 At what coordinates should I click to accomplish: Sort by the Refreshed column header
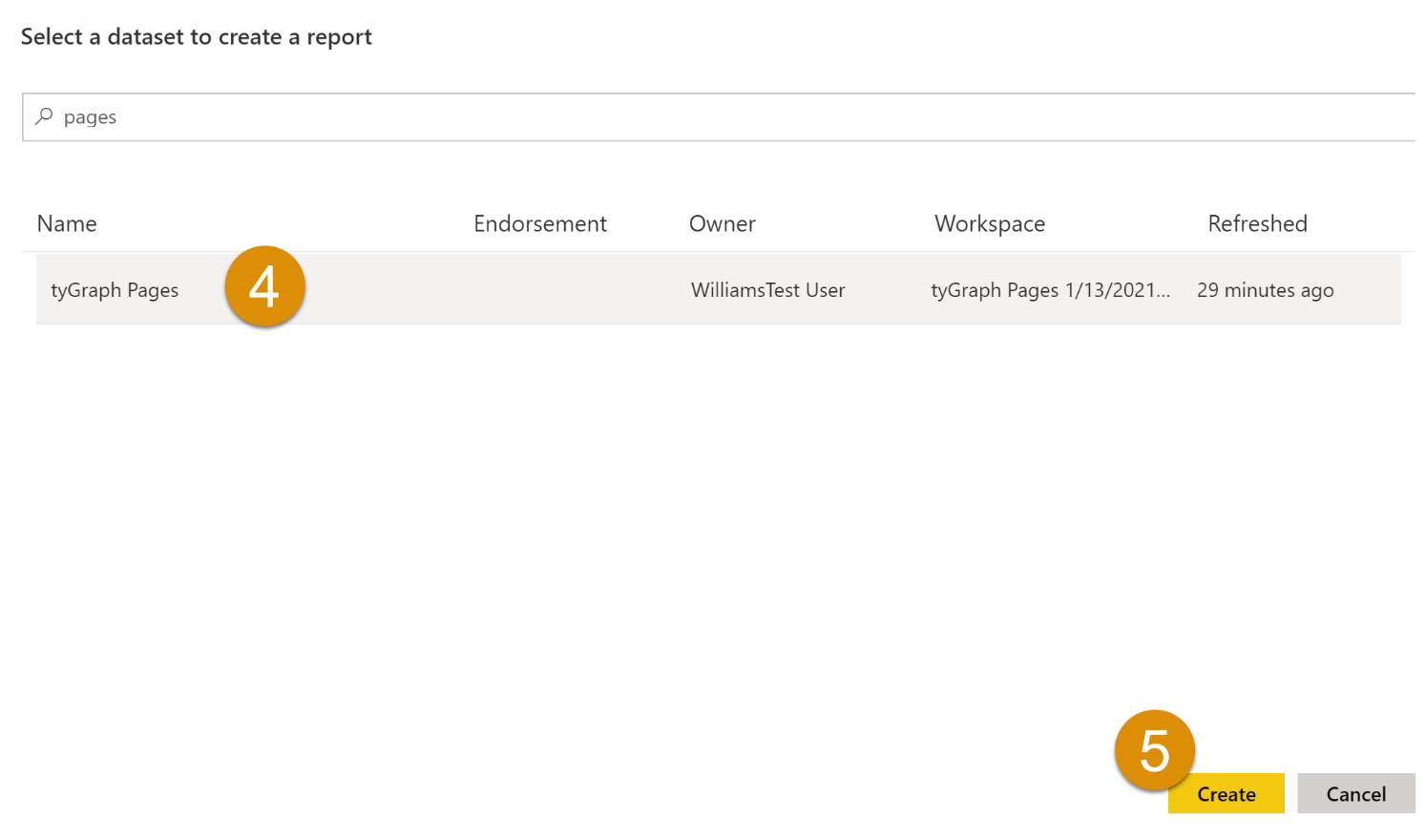(x=1257, y=223)
